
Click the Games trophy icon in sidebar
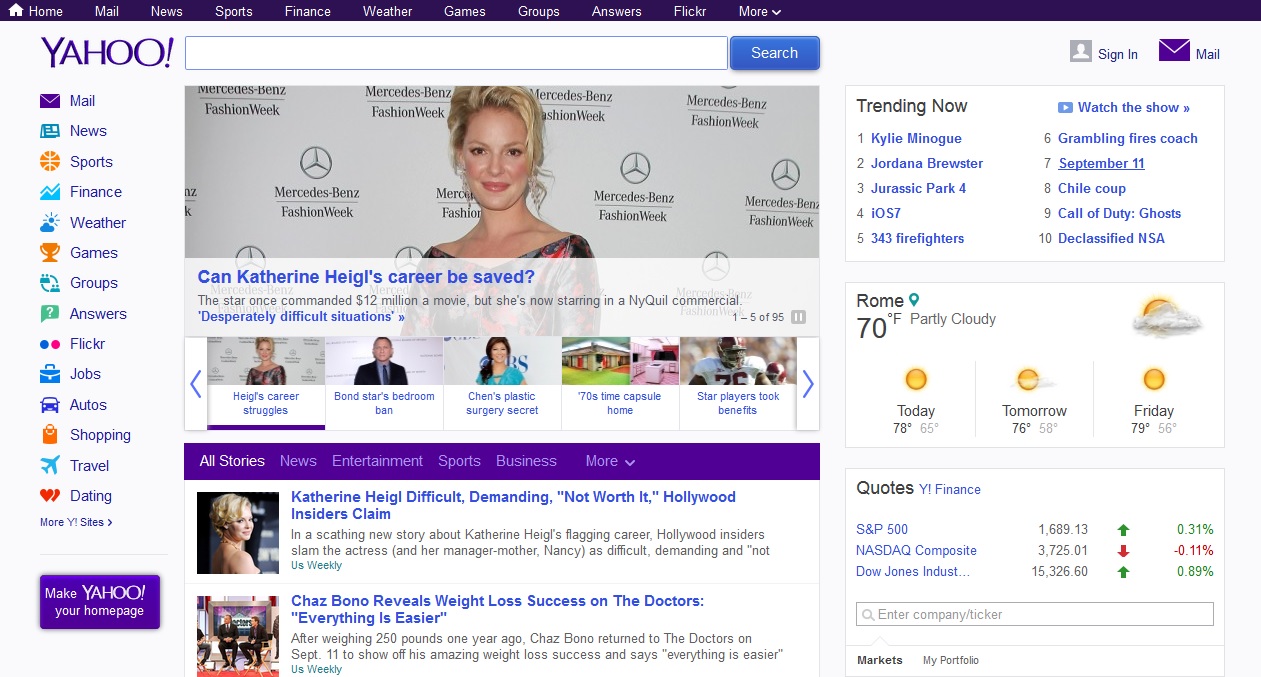click(50, 253)
